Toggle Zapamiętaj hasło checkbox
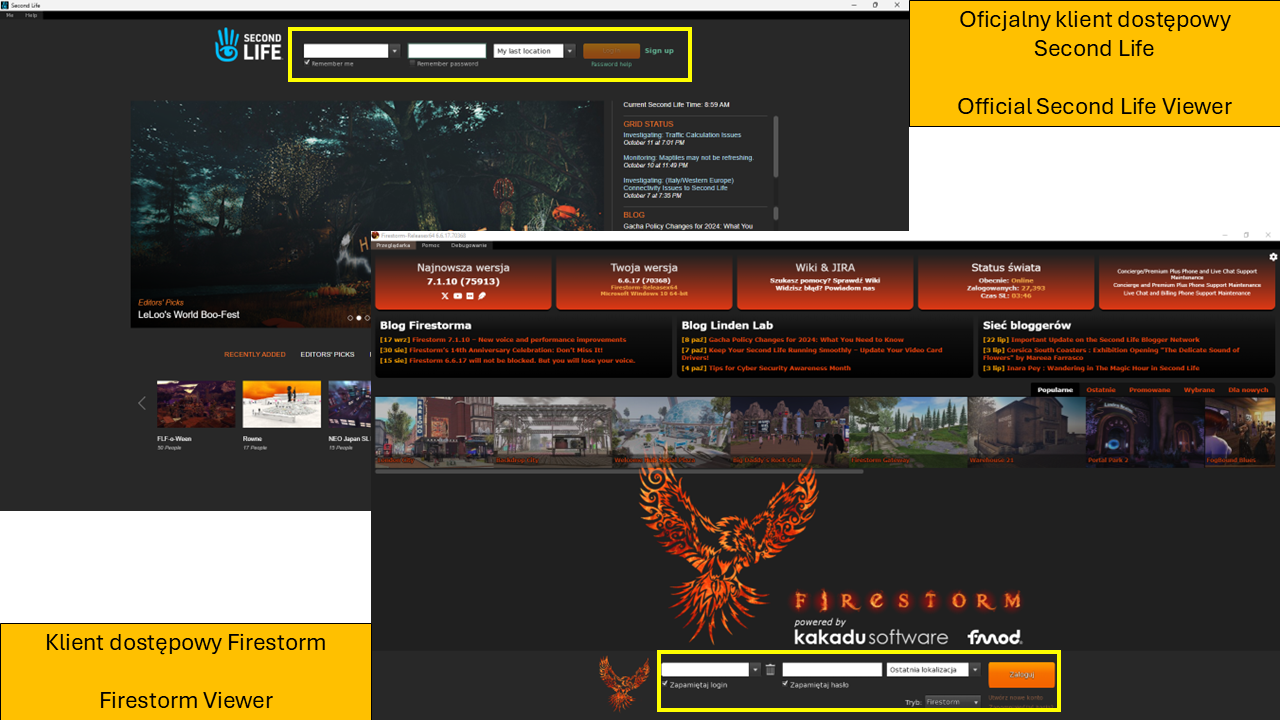Screen dimensions: 1280x720 pos(785,684)
